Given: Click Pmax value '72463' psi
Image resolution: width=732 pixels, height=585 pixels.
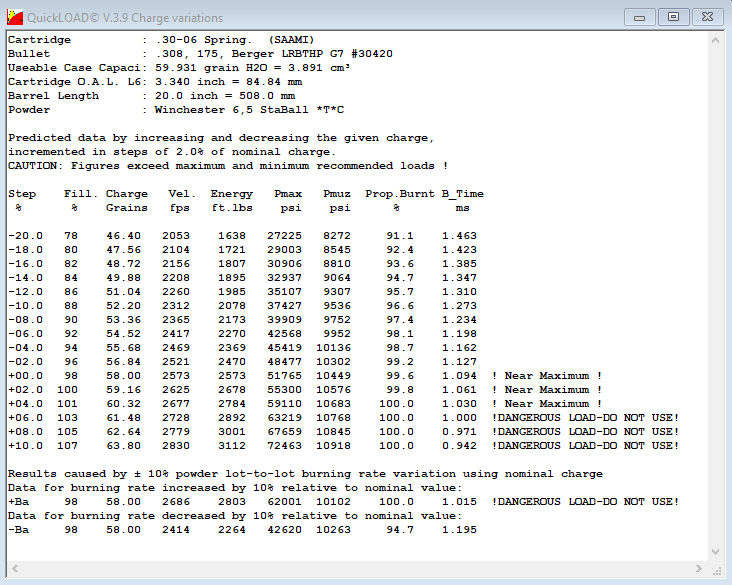Looking at the screenshot, I should point(284,446).
